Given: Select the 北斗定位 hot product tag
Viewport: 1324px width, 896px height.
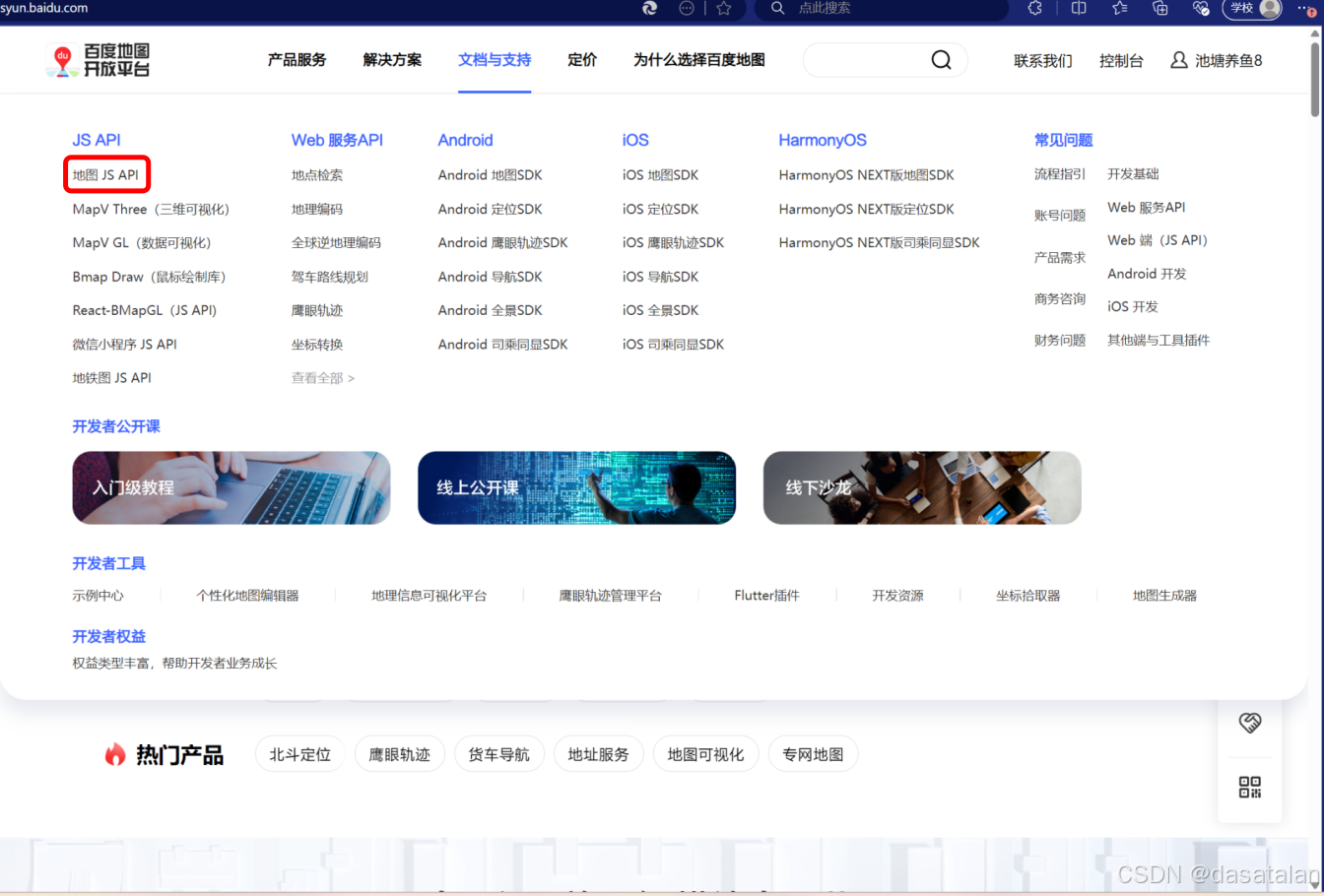Looking at the screenshot, I should 300,754.
